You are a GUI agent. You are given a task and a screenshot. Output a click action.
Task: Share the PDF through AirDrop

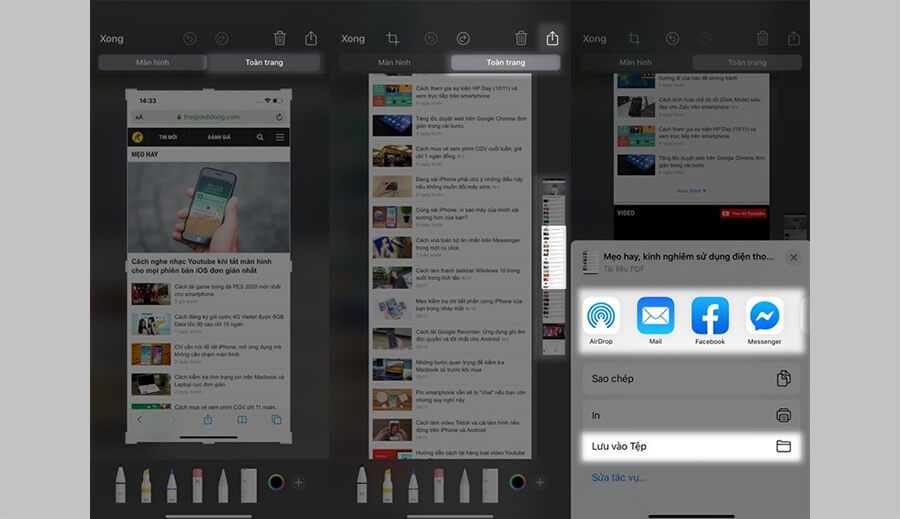click(601, 320)
